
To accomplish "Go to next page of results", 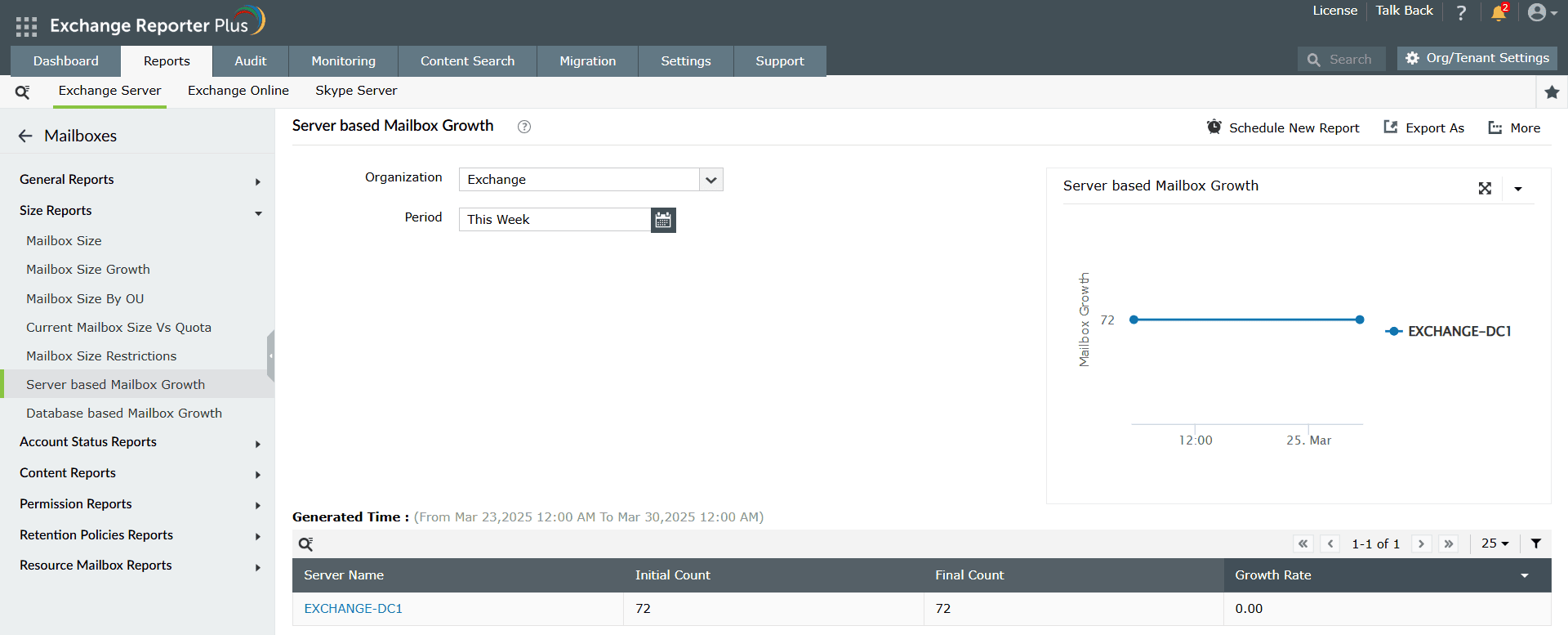I will (1422, 543).
